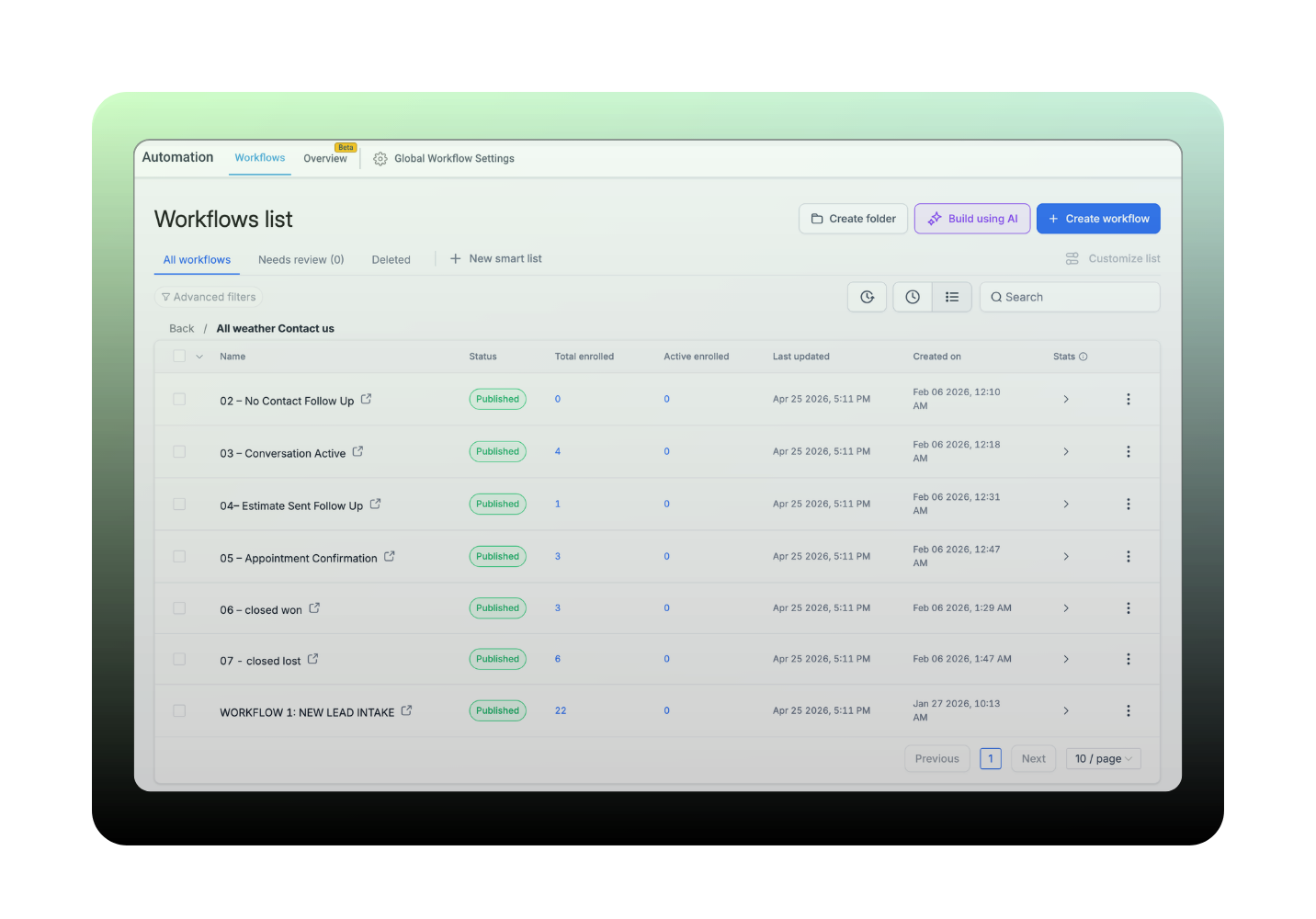
Task: Click the three-dot menu for 05 – Appointment Confirmation
Action: tap(1129, 557)
